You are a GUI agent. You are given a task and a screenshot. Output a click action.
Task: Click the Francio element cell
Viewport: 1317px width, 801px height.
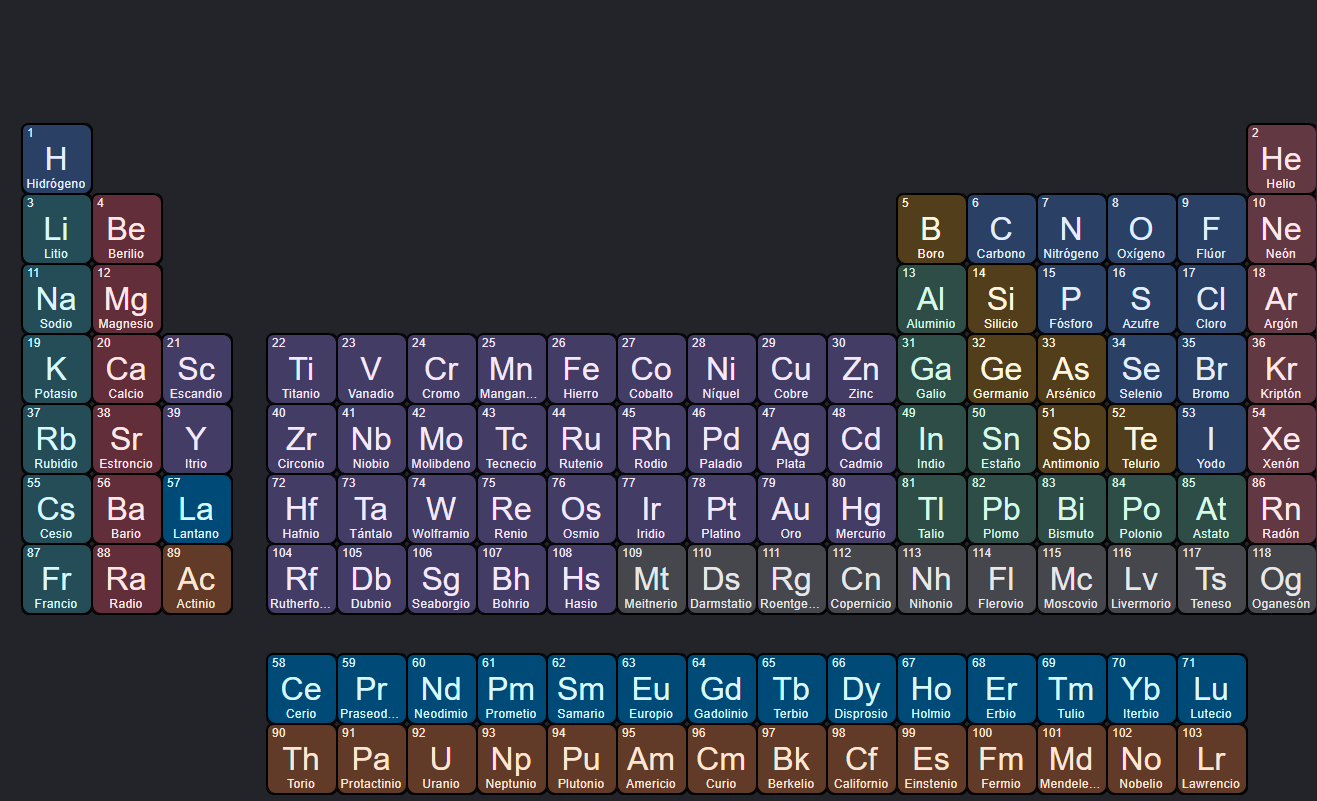click(56, 579)
